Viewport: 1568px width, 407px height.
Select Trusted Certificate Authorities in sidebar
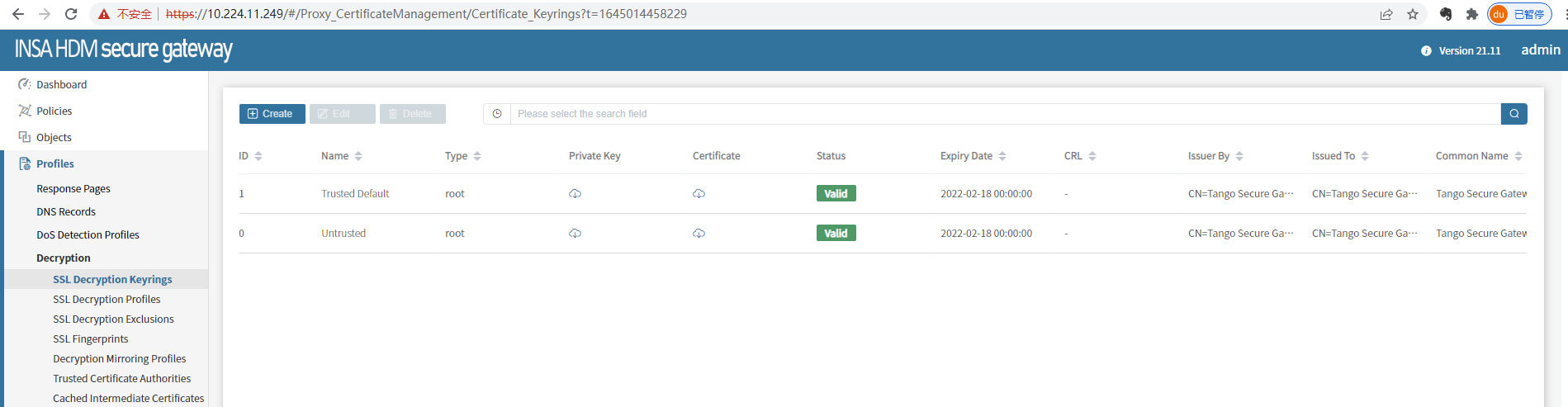click(121, 379)
